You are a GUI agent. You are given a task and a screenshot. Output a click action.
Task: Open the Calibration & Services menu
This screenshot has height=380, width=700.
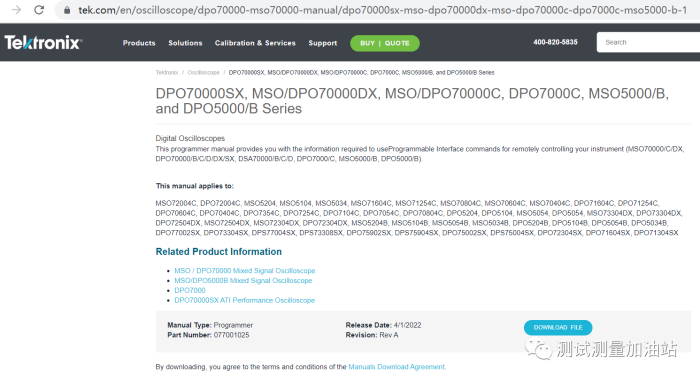pos(255,43)
